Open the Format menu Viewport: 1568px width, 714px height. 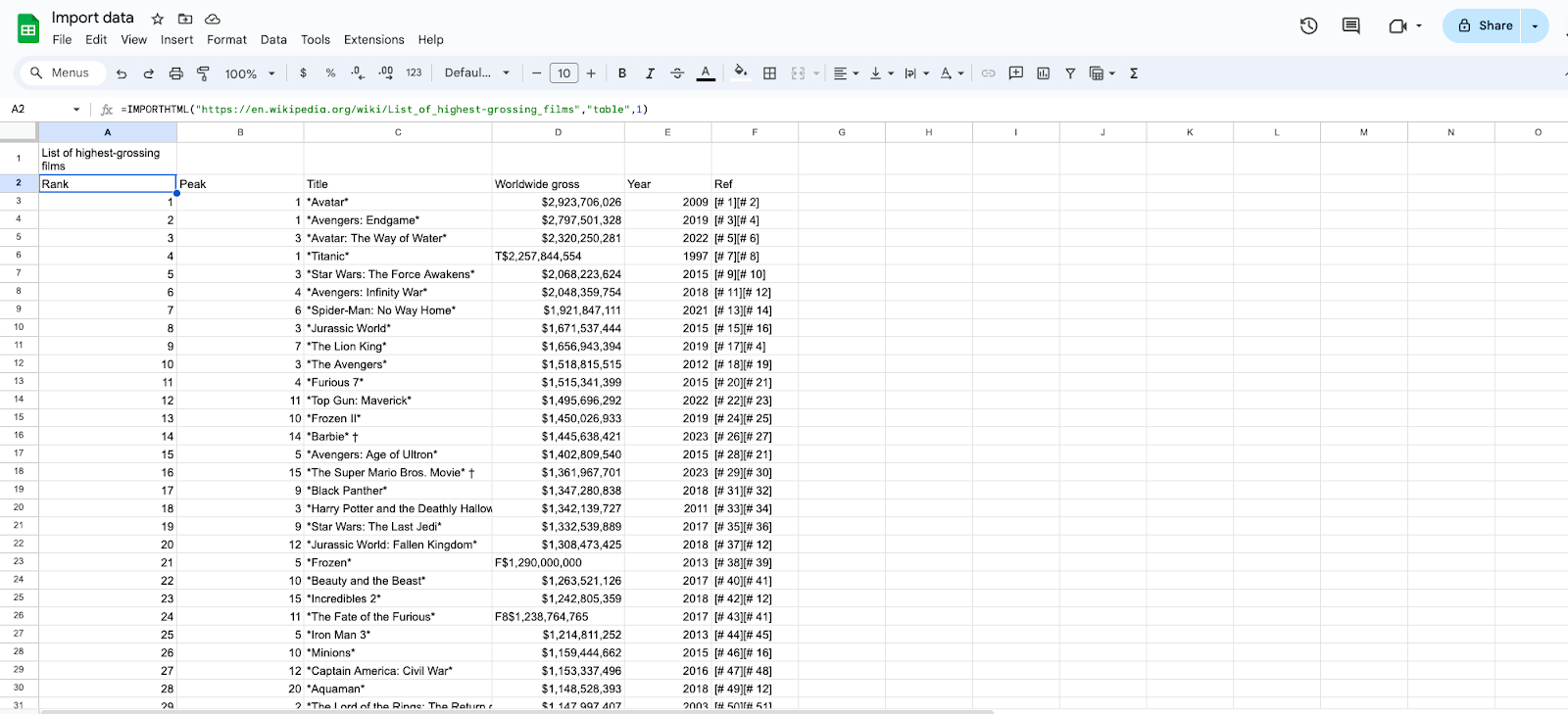[x=226, y=40]
